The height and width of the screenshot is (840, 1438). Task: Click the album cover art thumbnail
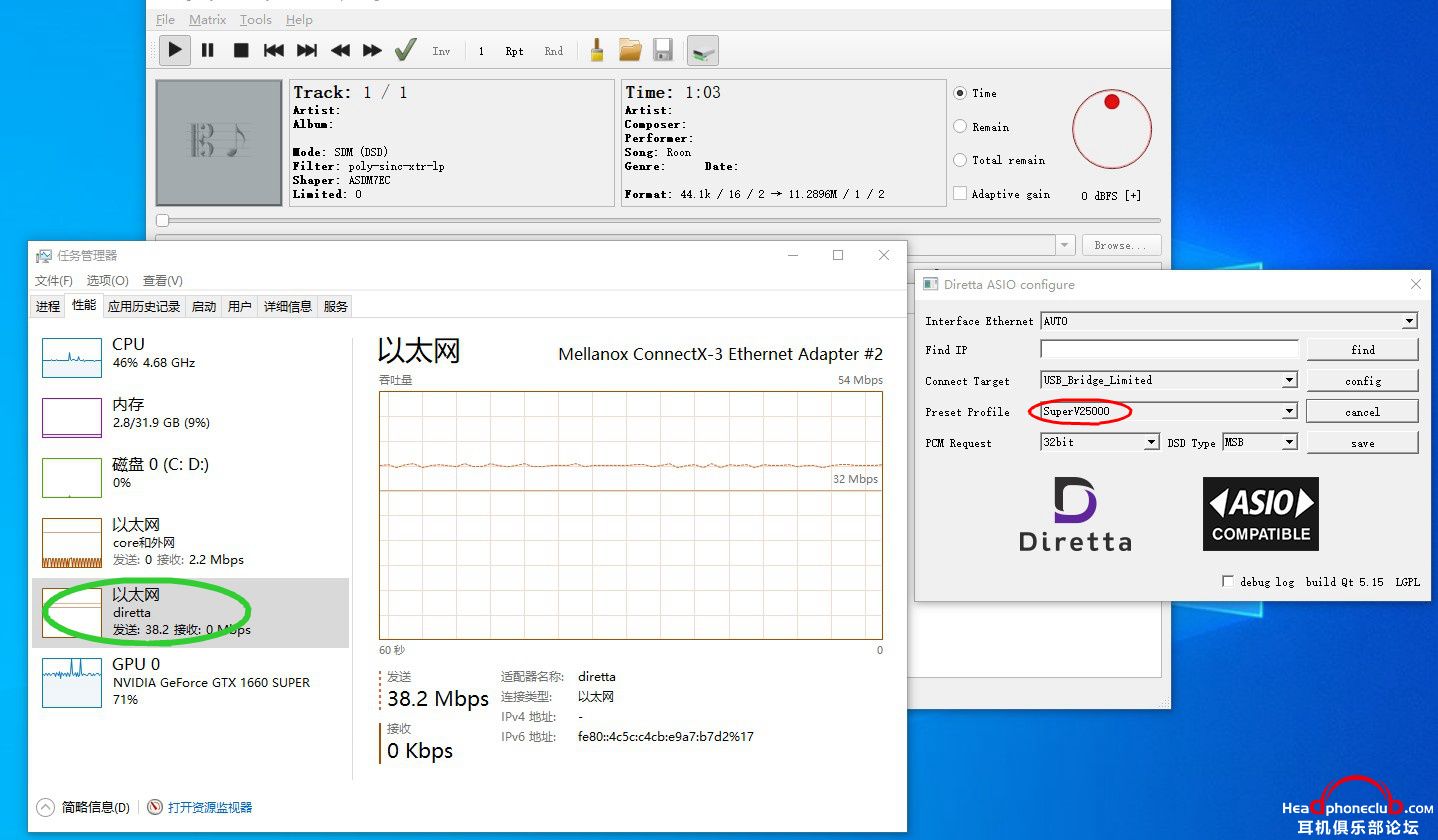[219, 143]
